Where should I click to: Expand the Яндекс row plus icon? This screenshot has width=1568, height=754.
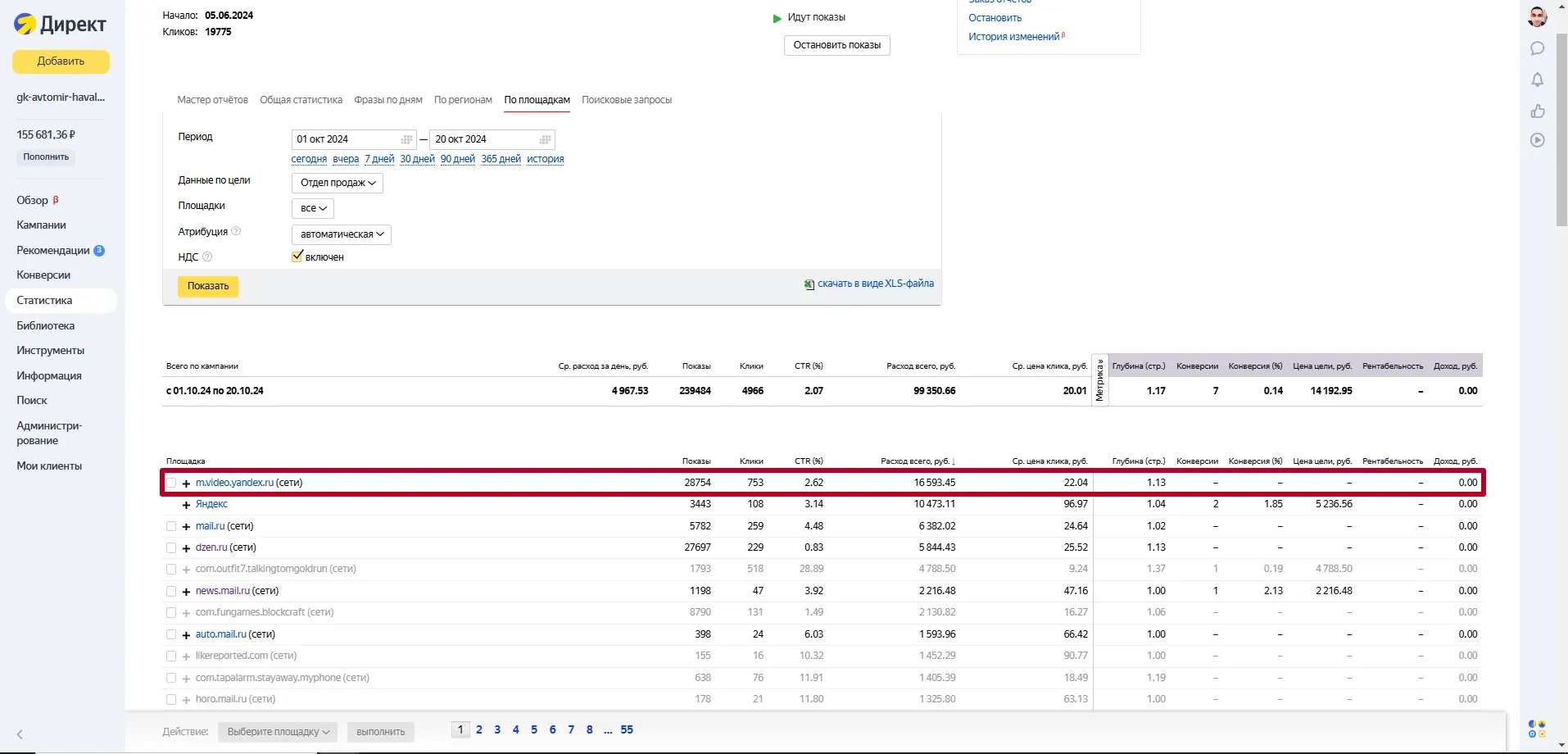(186, 505)
